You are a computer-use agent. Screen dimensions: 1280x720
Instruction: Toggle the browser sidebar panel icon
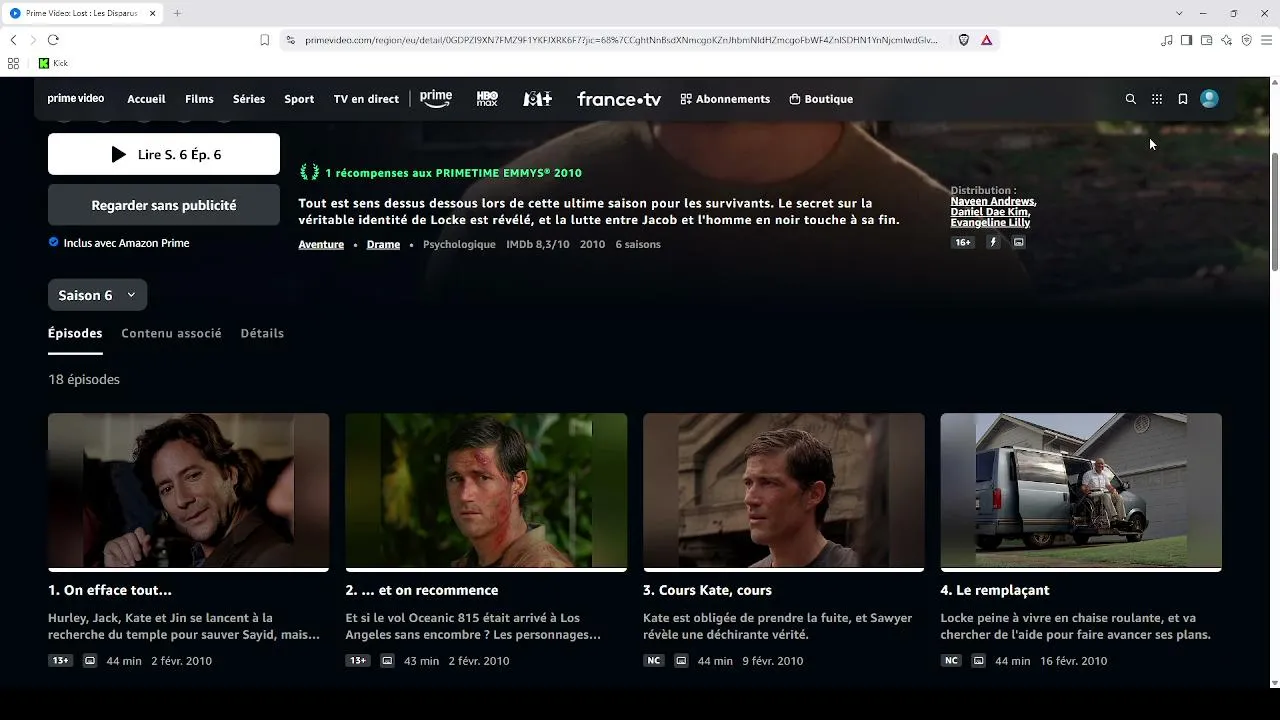tap(1186, 40)
